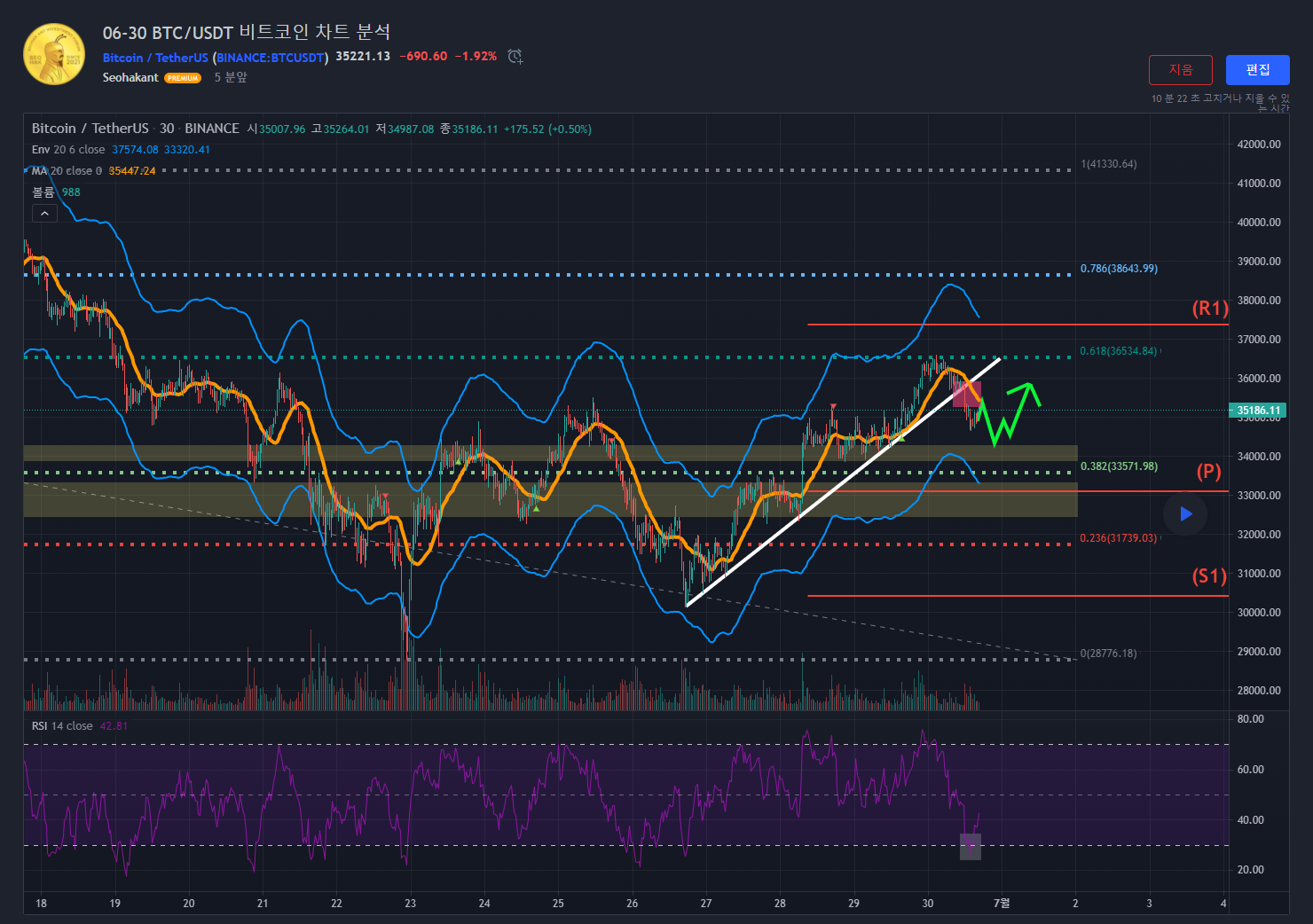Click the 35186.11 current price label
This screenshot has width=1313, height=924.
point(1258,411)
